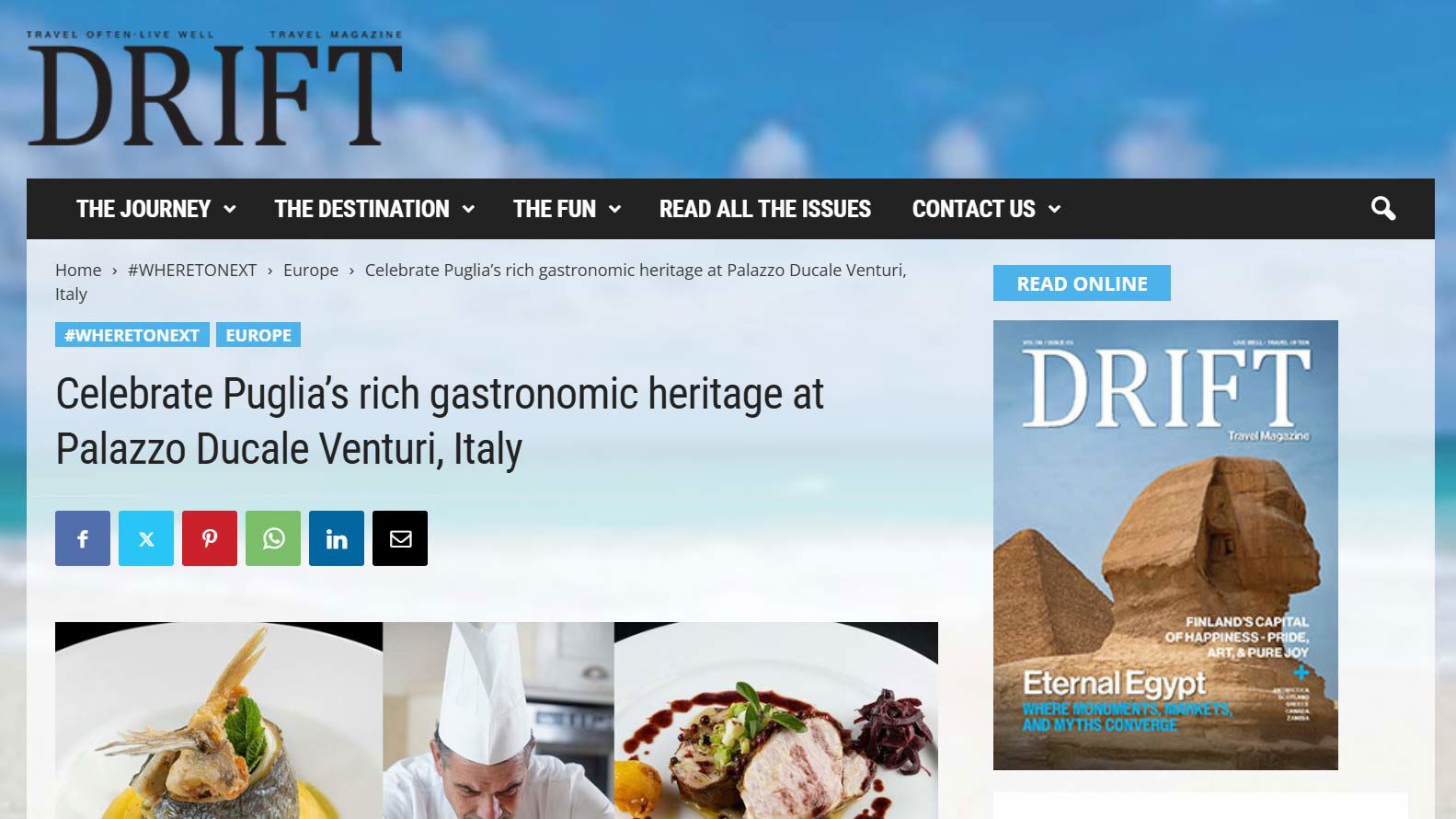The image size is (1456, 819).
Task: Pin article on Pinterest
Action: [x=210, y=538]
